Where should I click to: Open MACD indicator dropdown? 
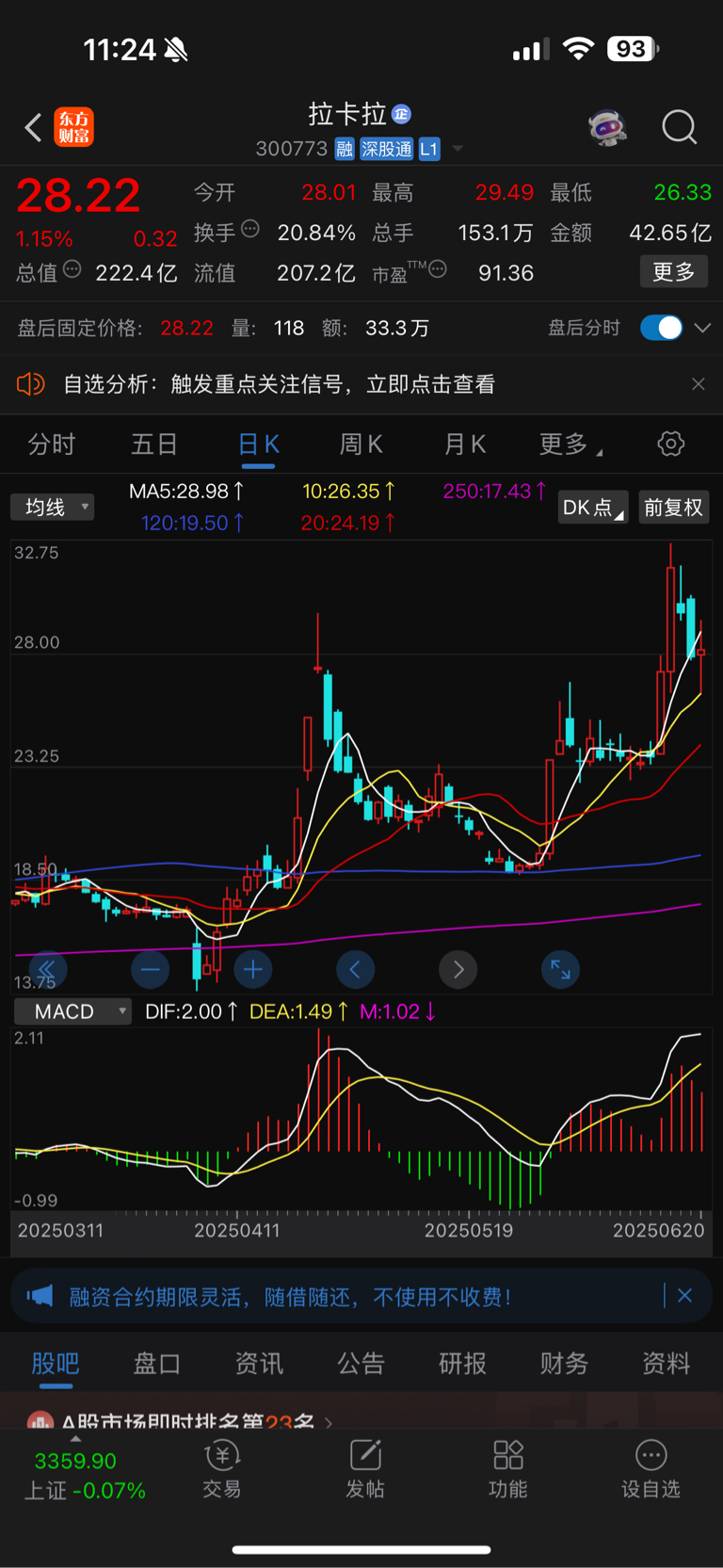[72, 1011]
